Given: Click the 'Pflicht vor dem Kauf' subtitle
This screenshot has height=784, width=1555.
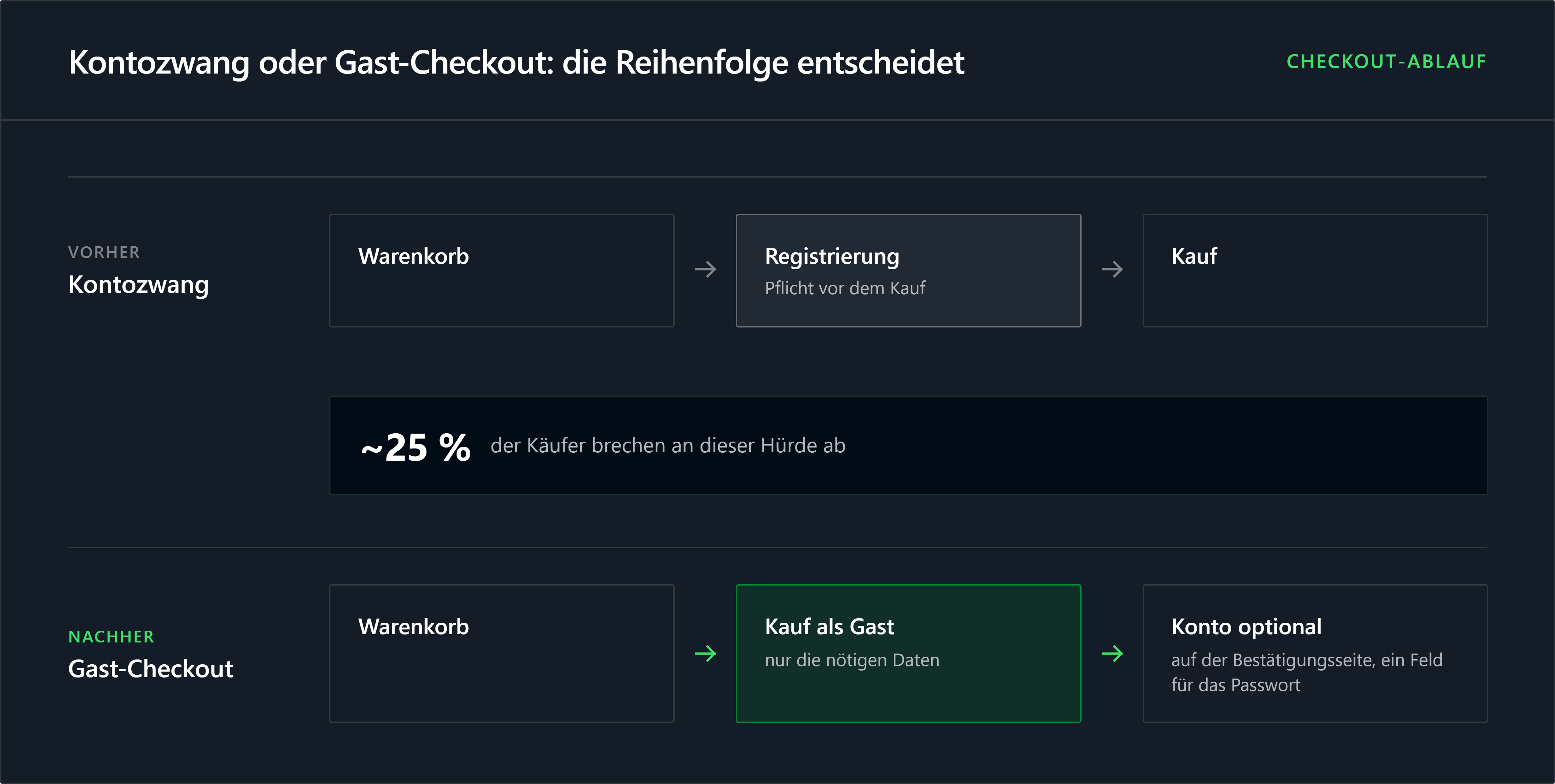Looking at the screenshot, I should point(844,288).
